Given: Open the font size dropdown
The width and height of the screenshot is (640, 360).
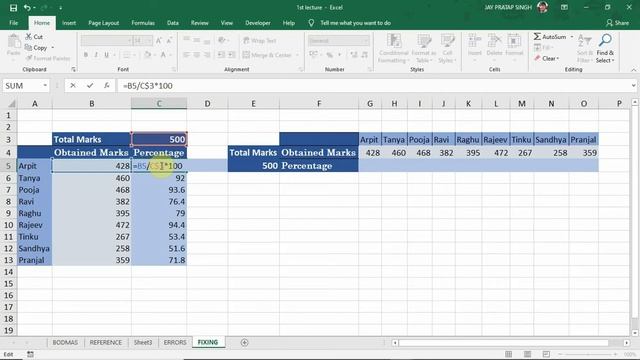Looking at the screenshot, I should coord(149,40).
